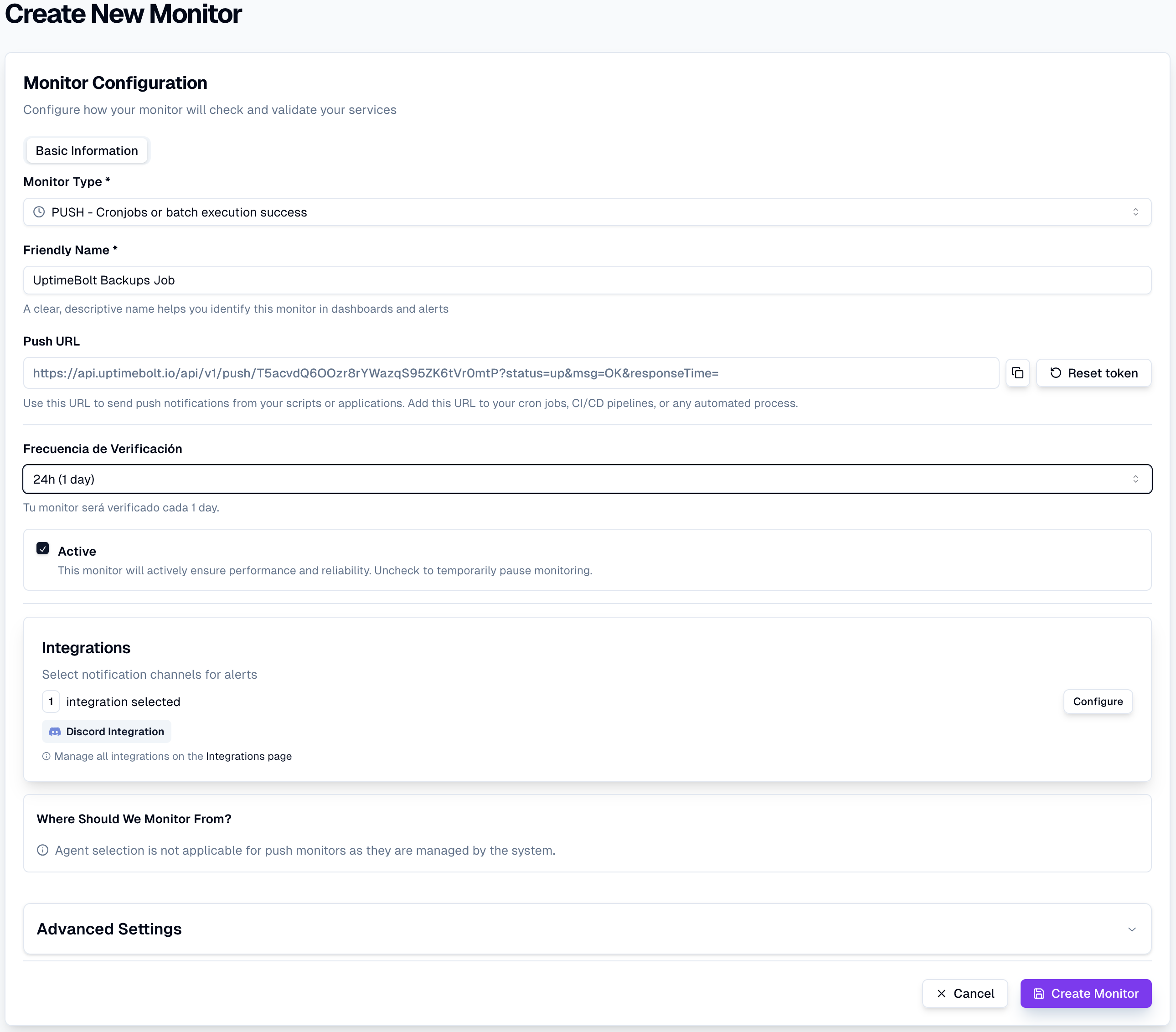Click the Discord logo icon
Image resolution: width=1176 pixels, height=1032 pixels.
pyautogui.click(x=55, y=731)
